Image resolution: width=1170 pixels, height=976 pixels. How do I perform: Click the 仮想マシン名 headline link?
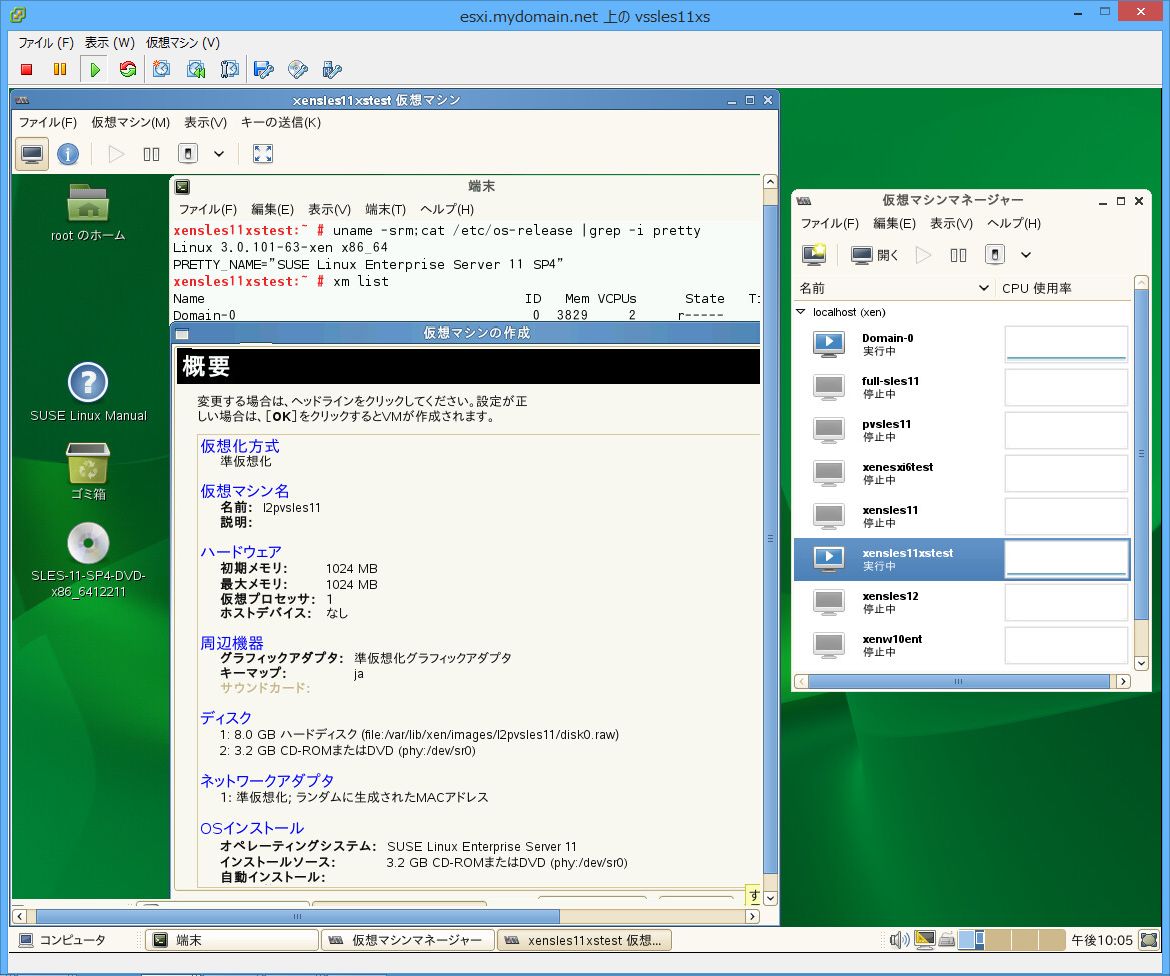pos(245,491)
